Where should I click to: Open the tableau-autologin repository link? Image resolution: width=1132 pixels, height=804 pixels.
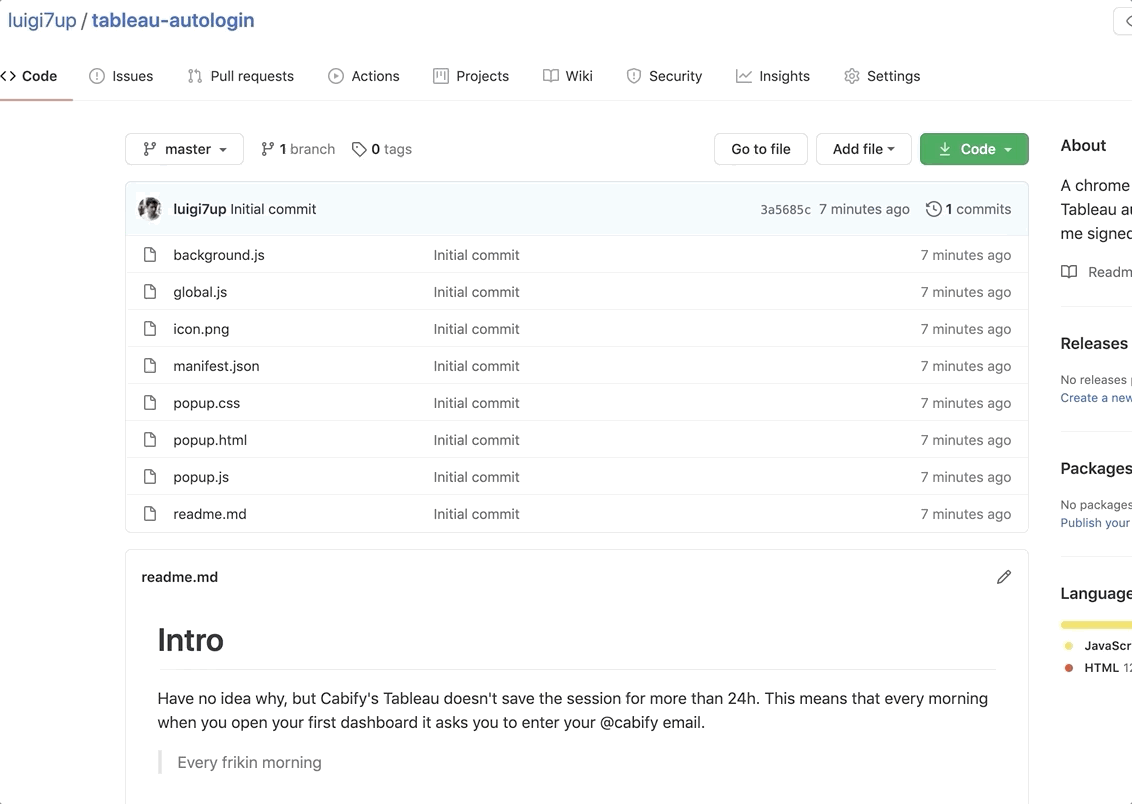(173, 20)
